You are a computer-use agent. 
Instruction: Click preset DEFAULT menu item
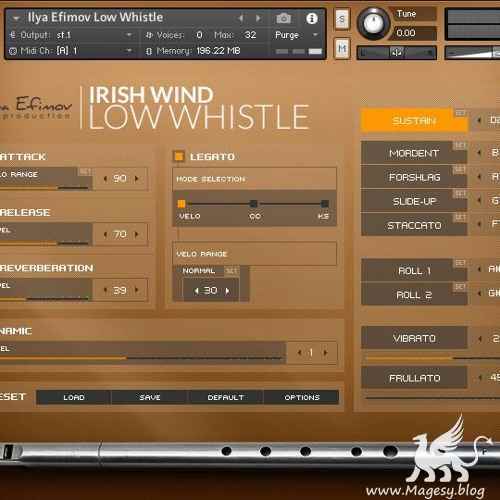pos(226,397)
